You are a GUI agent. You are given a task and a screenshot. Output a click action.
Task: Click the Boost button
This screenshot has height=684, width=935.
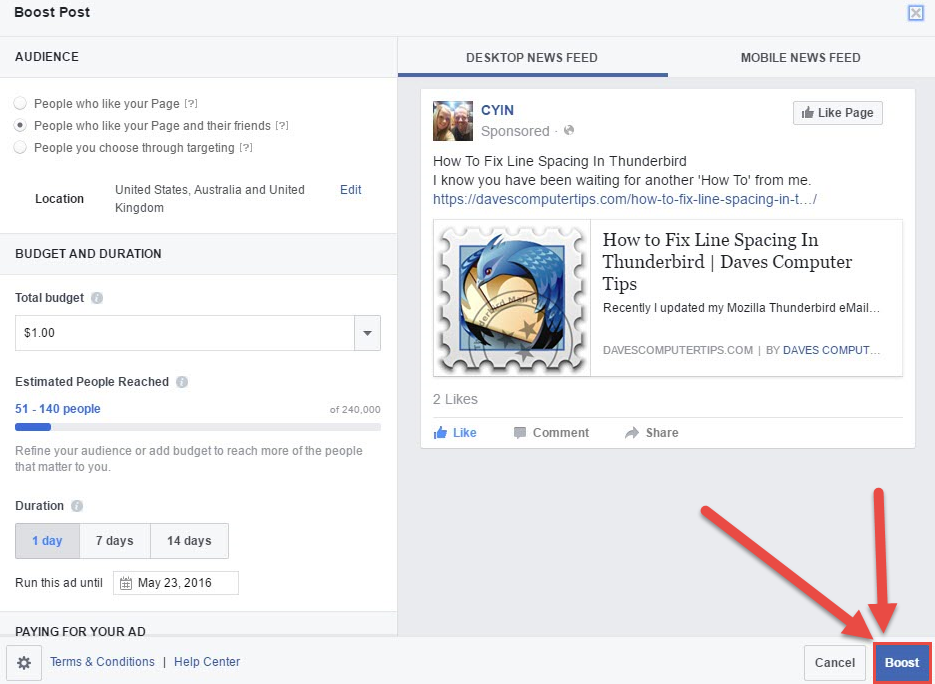(902, 663)
